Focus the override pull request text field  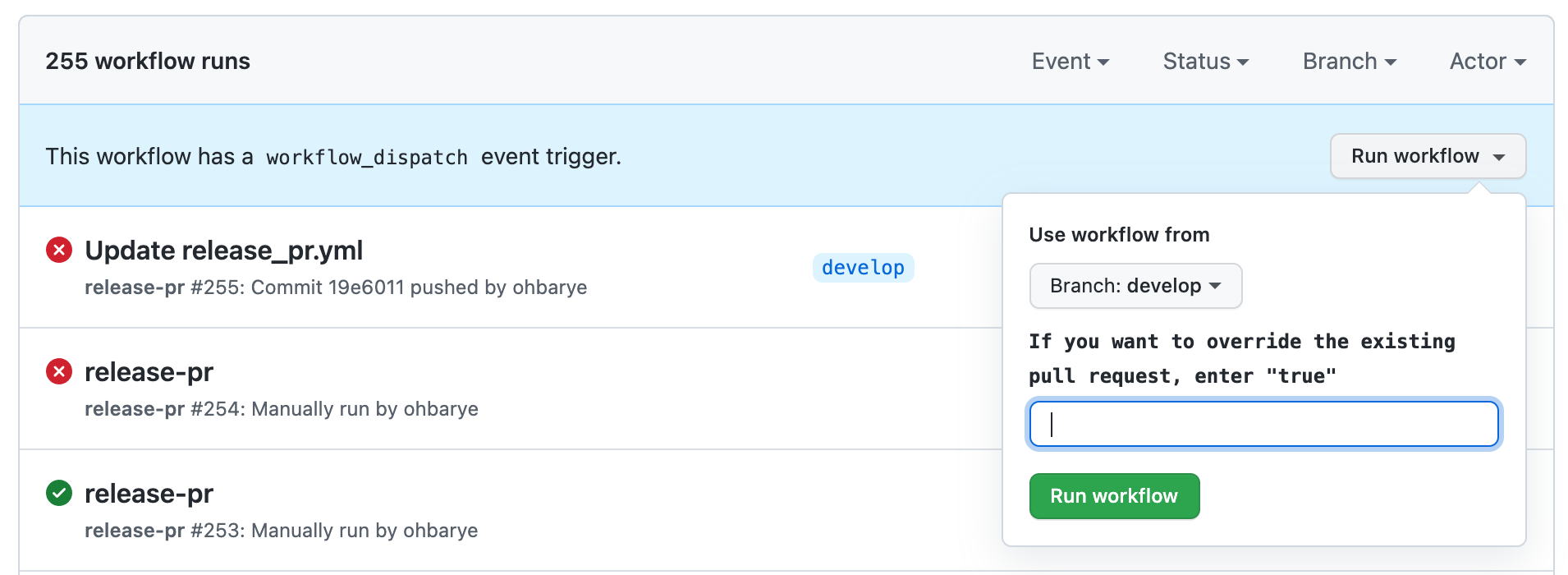[1264, 424]
